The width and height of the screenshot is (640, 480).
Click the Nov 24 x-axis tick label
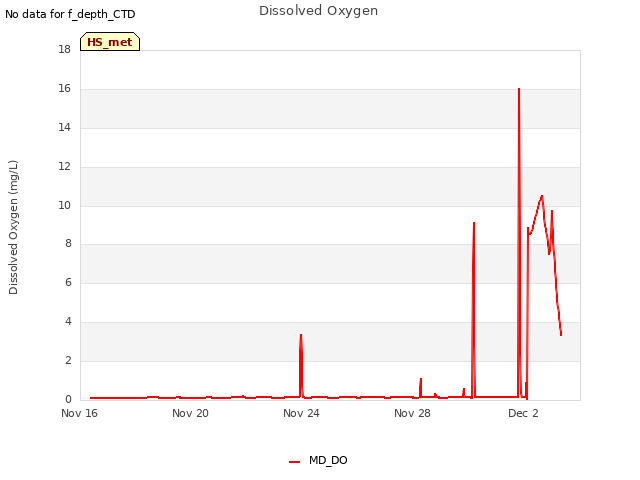click(301, 413)
